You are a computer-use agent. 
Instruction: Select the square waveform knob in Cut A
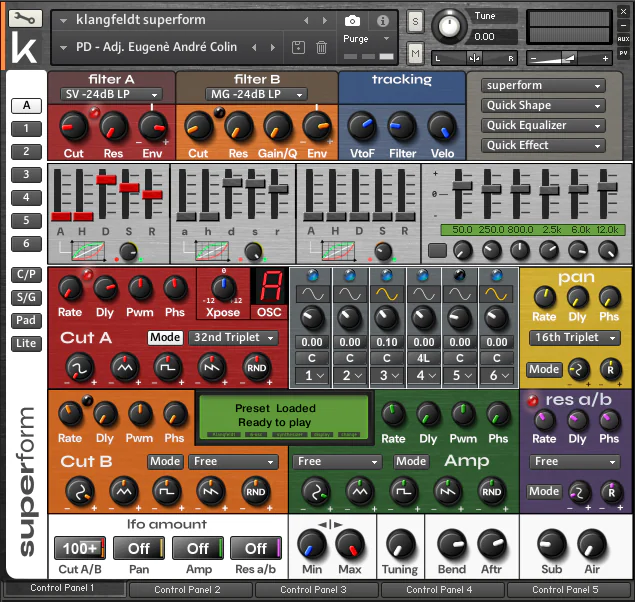pos(168,368)
